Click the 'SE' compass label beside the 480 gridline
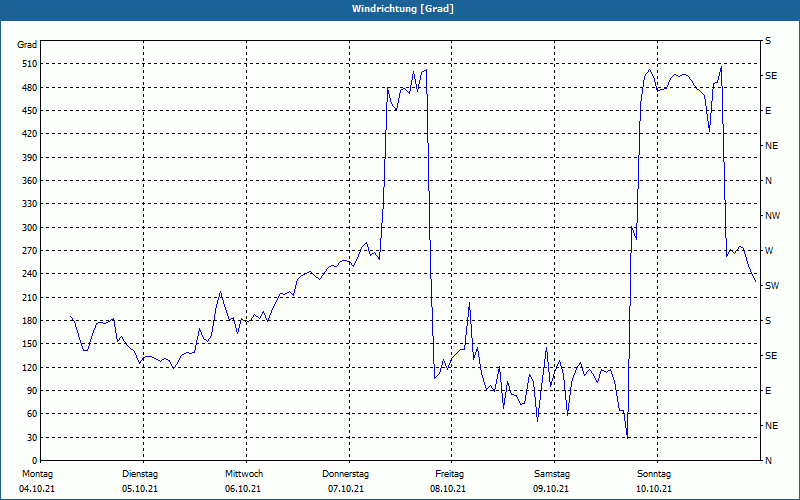The image size is (800, 500). 771,76
